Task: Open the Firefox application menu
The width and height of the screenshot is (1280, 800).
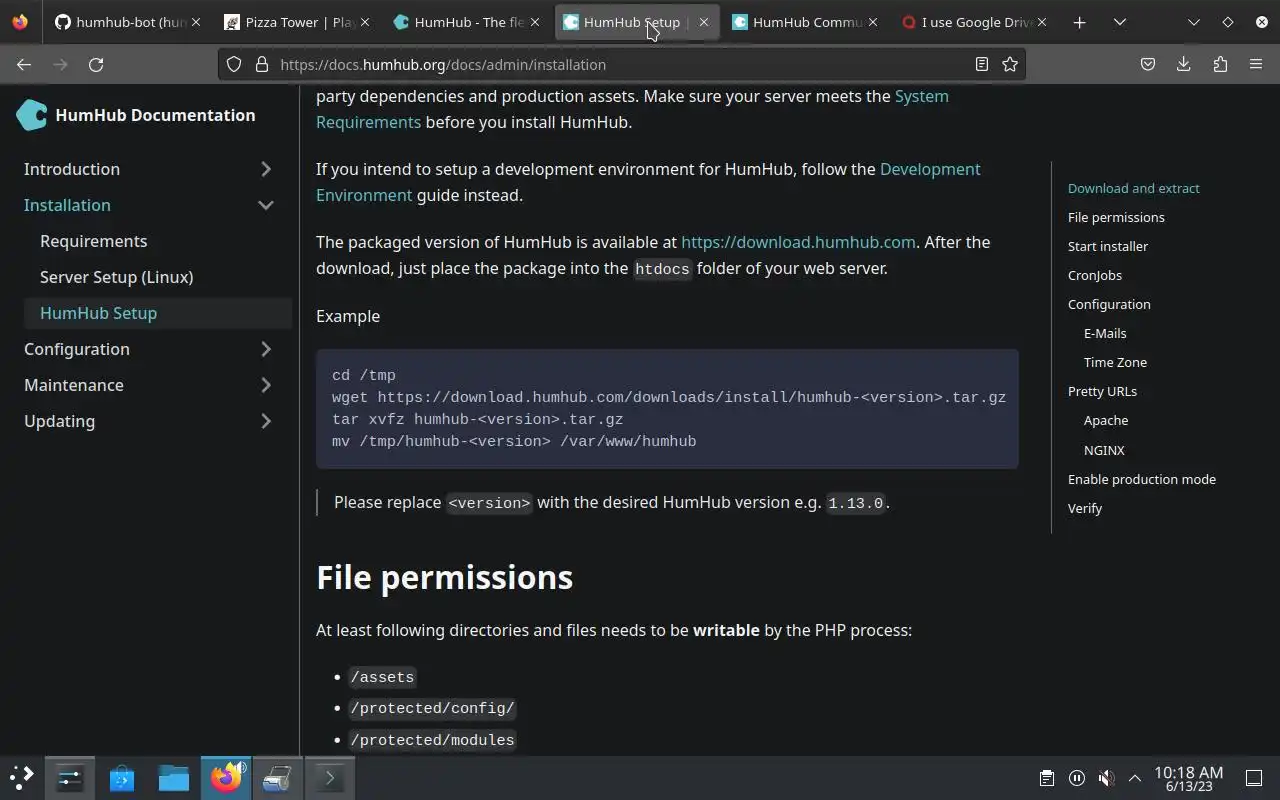Action: [1256, 64]
